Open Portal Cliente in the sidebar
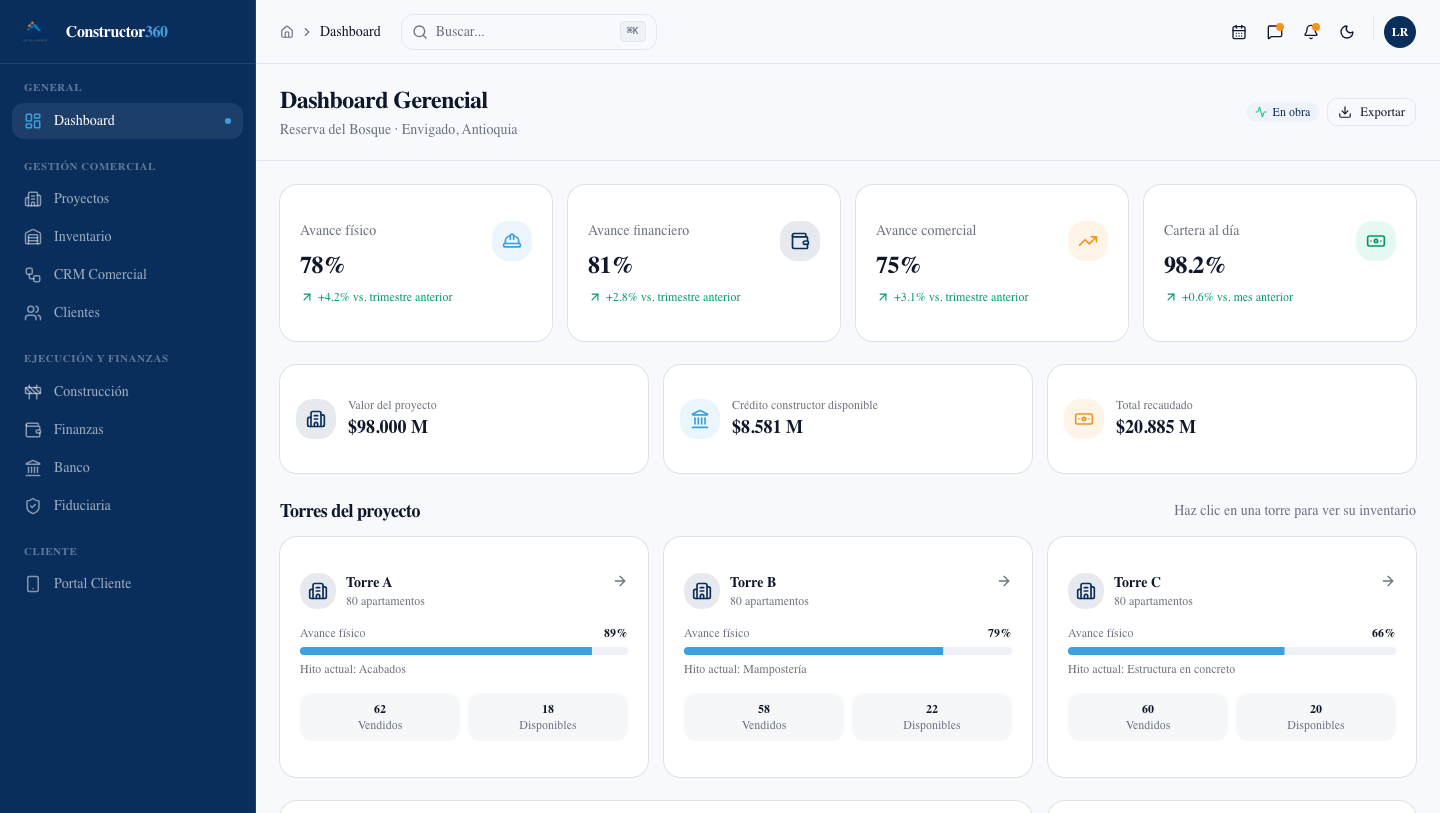 coord(127,584)
